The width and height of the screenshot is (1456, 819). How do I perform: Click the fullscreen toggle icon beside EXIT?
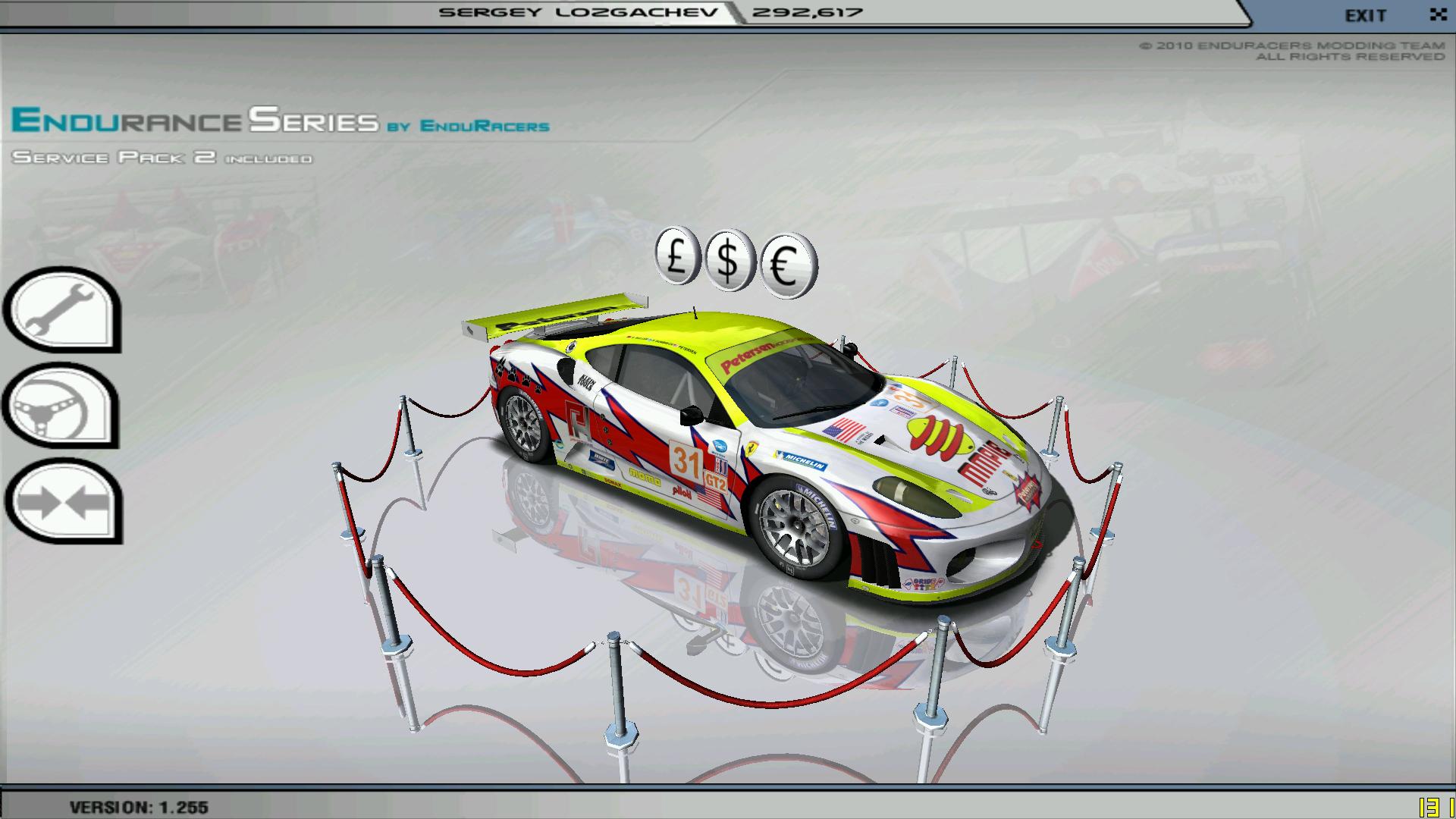[1437, 14]
